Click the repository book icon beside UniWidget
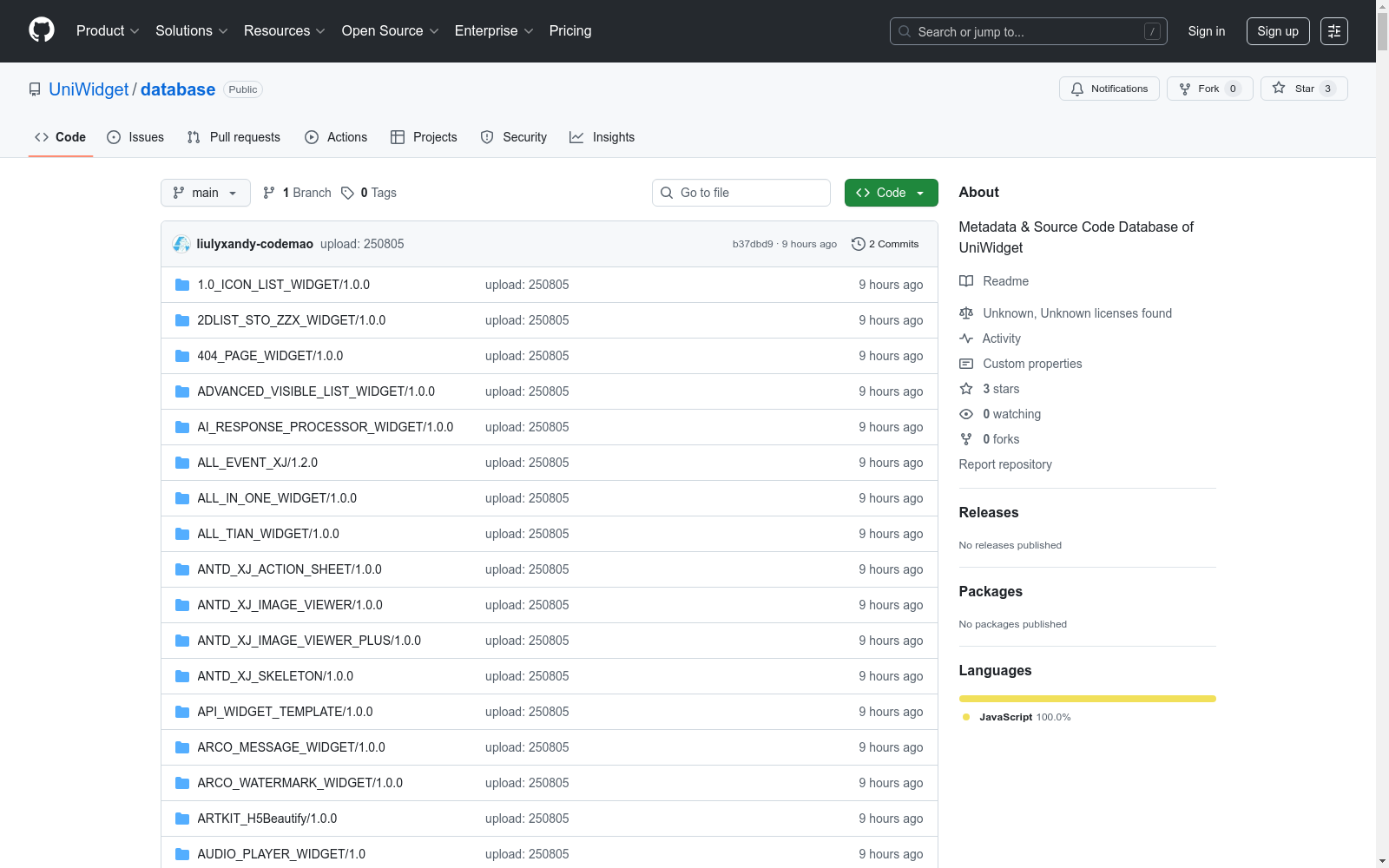 point(35,89)
